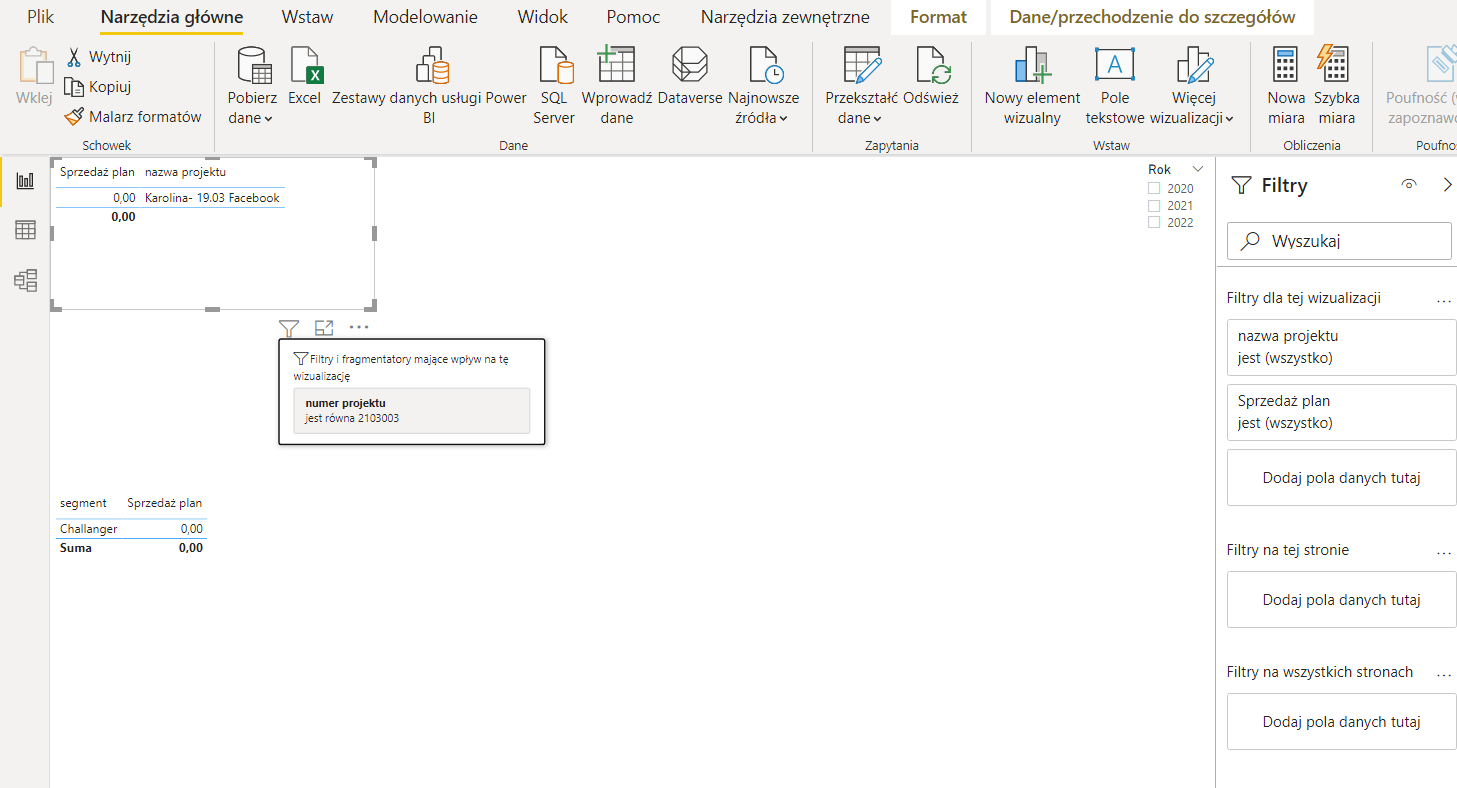
Task: Open Więcej wizualizacji dropdown
Action: 1192,86
